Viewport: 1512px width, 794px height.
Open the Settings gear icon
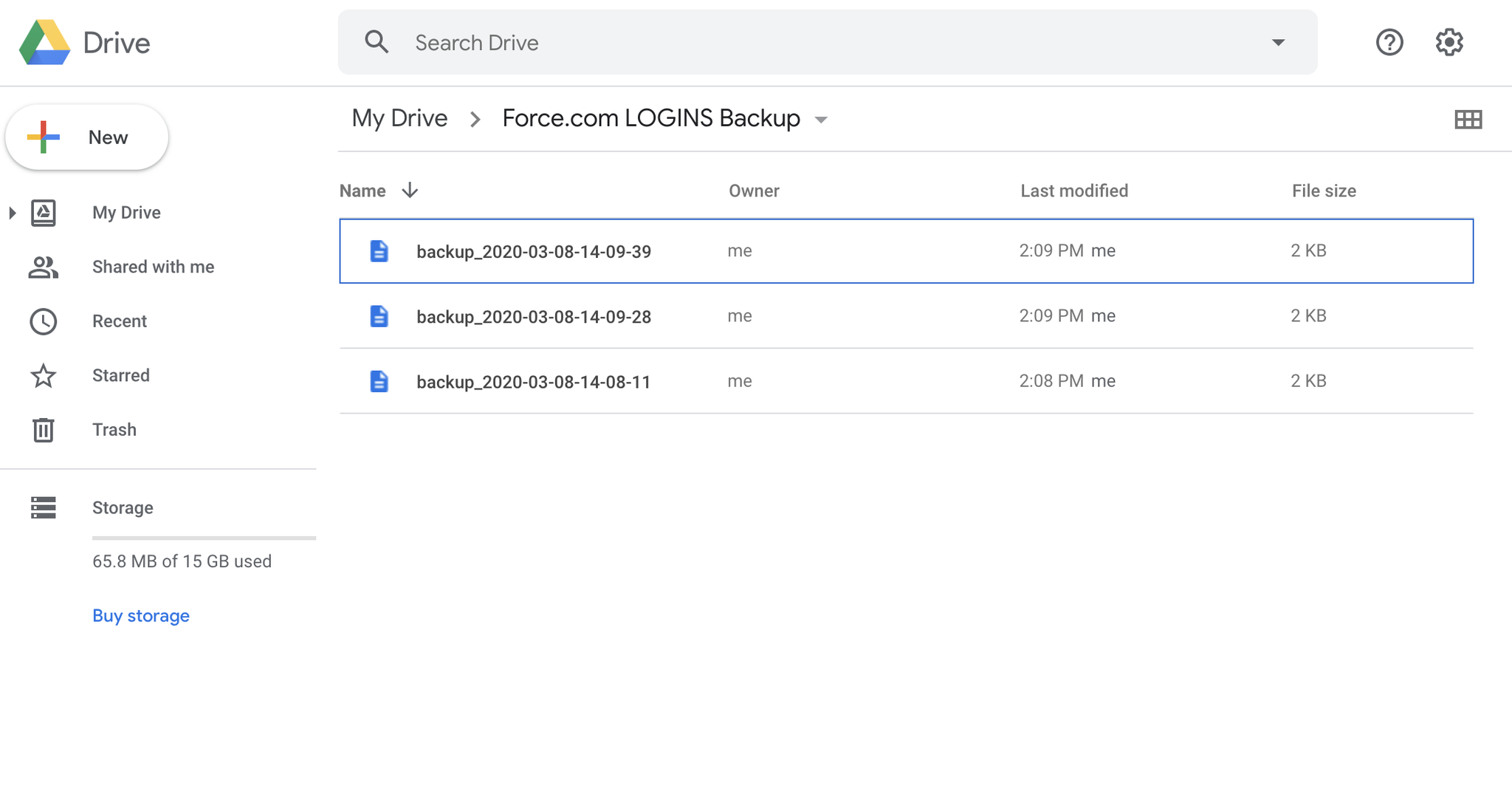[x=1449, y=42]
